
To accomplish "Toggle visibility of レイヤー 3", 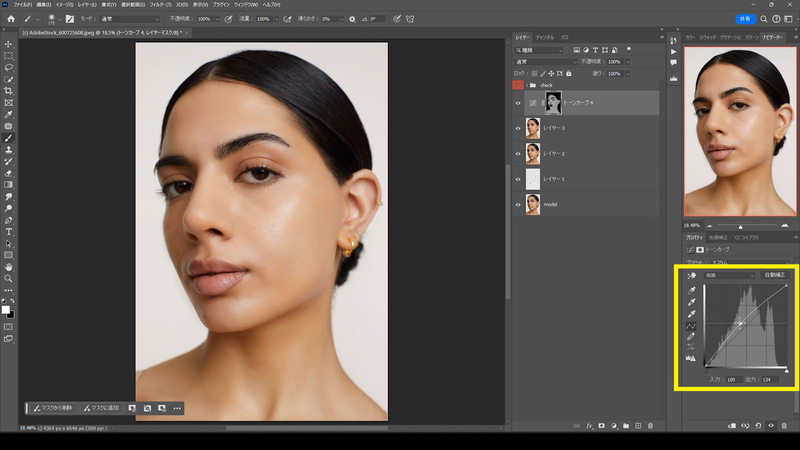I will point(518,128).
